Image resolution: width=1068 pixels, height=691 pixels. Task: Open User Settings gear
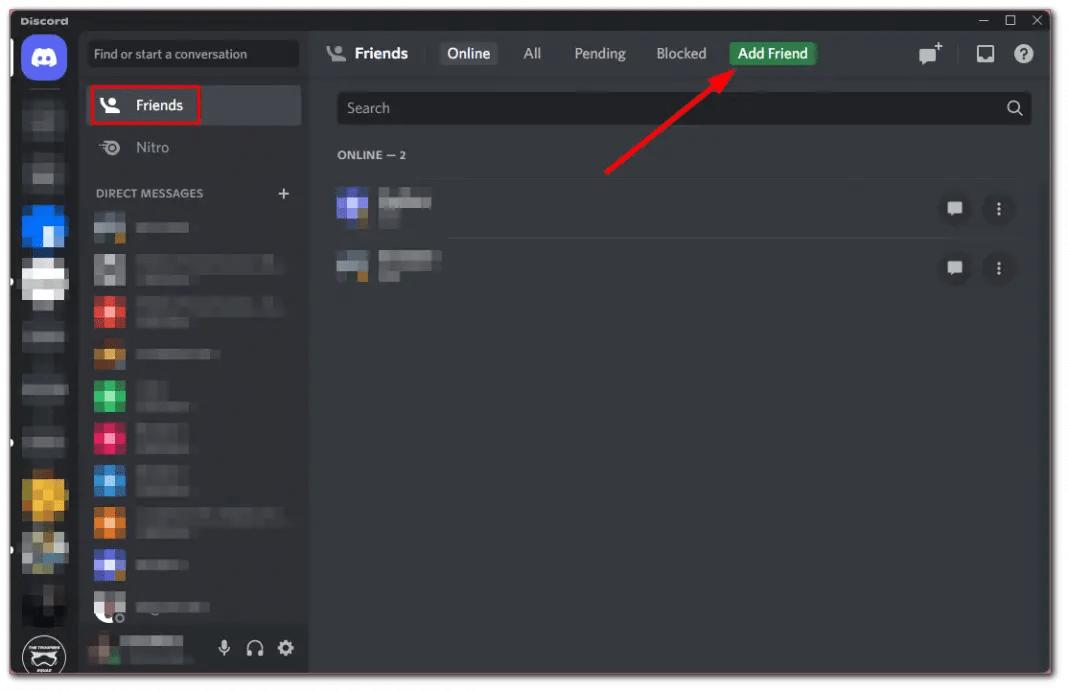(x=286, y=648)
